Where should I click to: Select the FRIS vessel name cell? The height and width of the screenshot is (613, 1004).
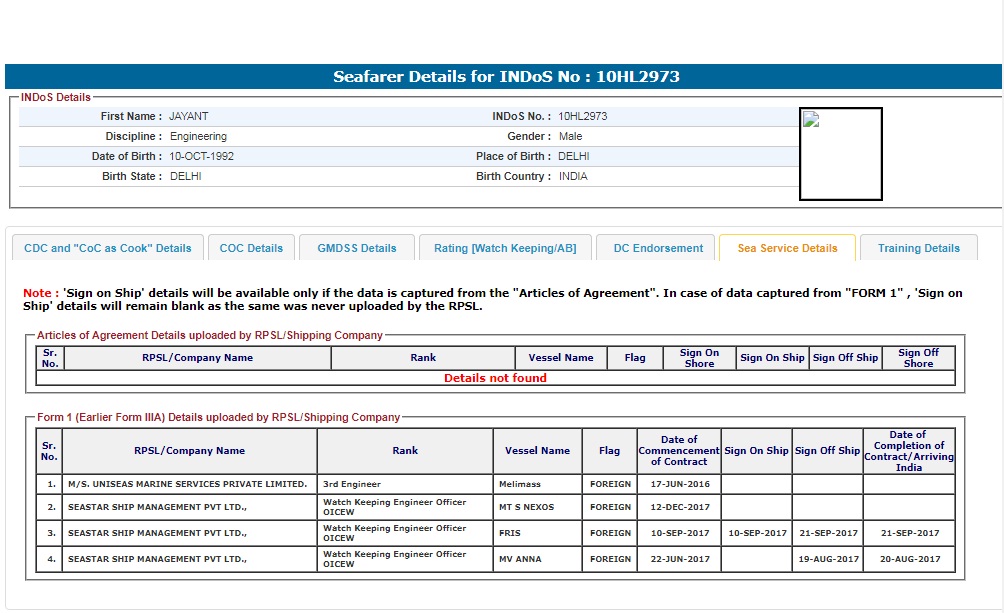(x=537, y=533)
